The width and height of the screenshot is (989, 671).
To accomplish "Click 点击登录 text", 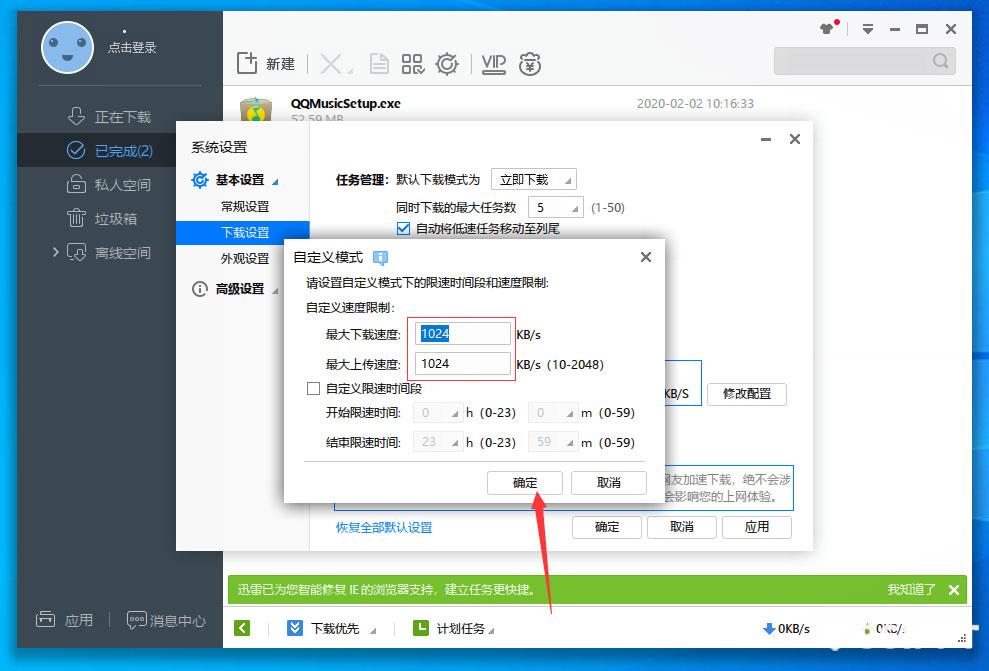I will coord(132,47).
